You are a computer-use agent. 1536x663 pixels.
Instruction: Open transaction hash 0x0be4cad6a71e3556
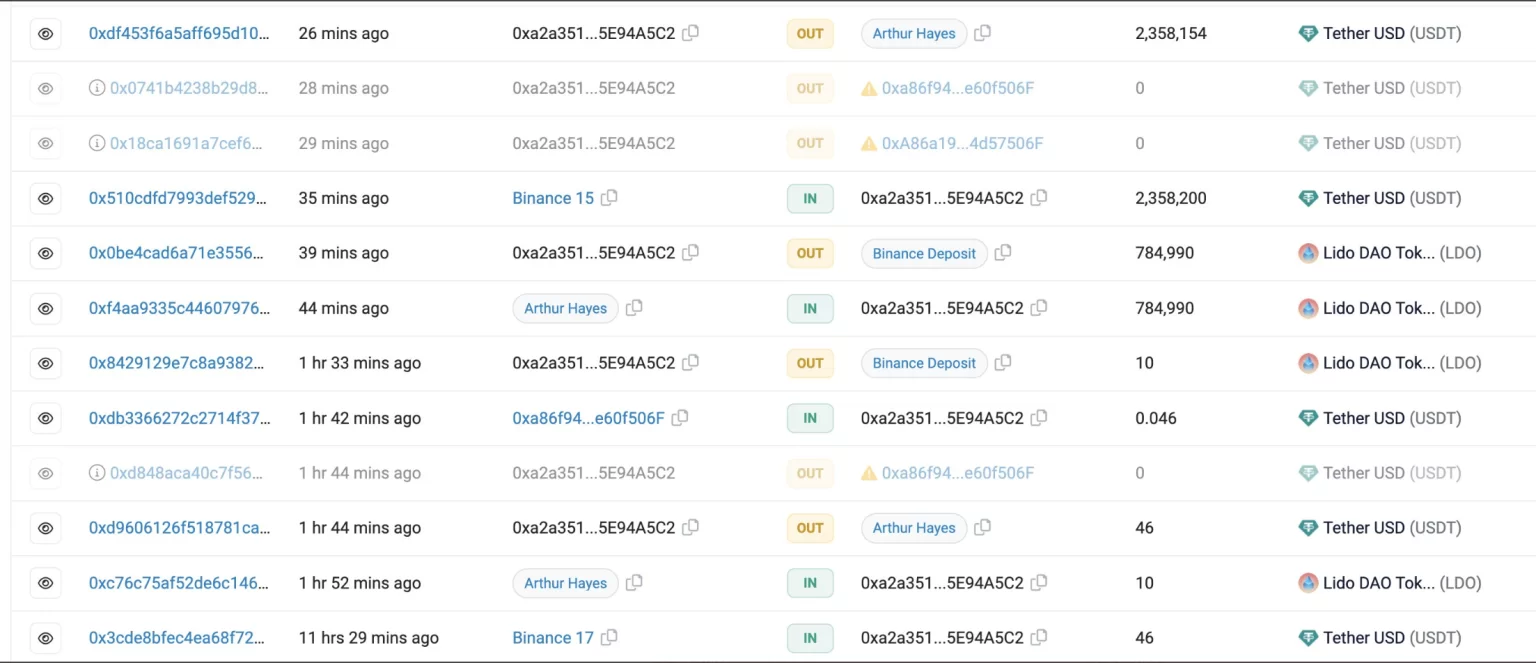coord(179,253)
